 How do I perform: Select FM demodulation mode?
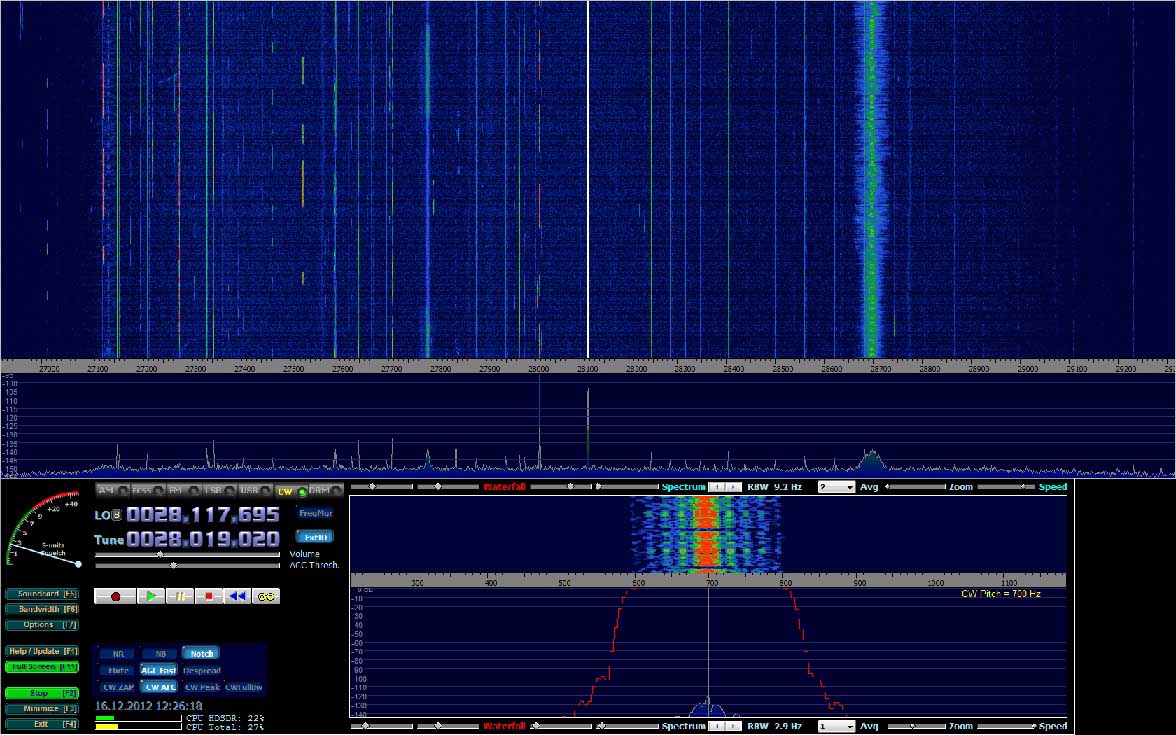[183, 490]
